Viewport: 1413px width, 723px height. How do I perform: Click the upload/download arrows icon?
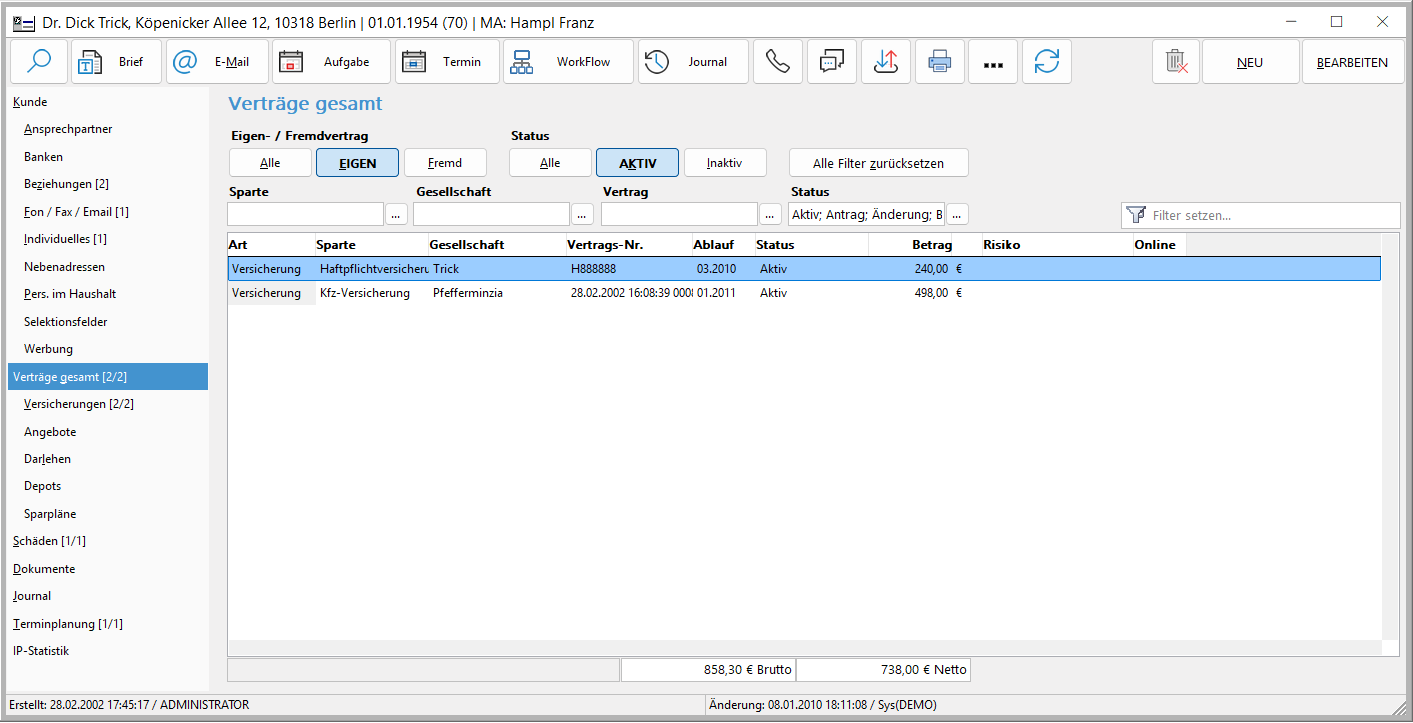(885, 62)
